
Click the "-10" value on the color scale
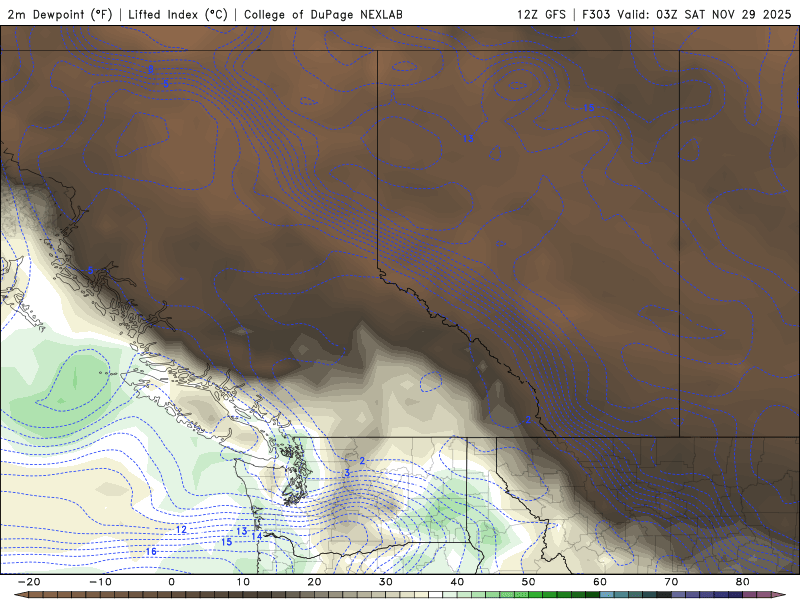click(100, 582)
